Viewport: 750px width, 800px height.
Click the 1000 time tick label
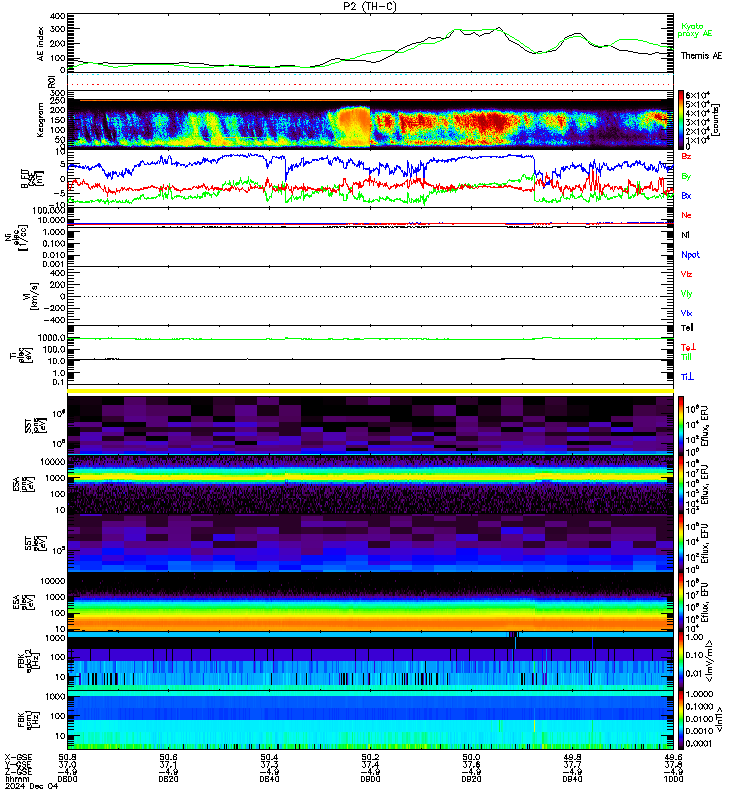click(x=673, y=779)
